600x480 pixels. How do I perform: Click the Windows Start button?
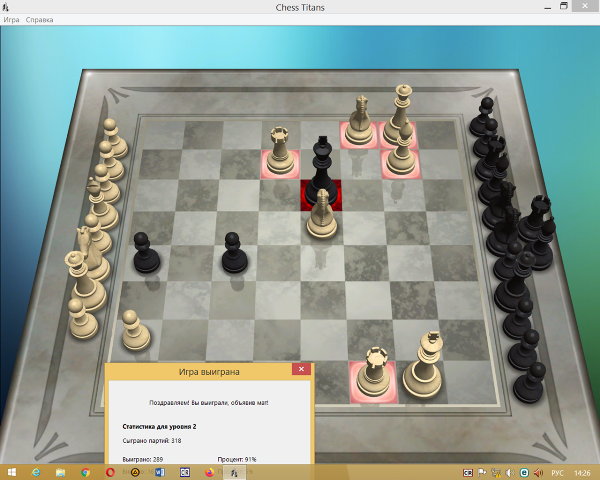tap(11, 472)
